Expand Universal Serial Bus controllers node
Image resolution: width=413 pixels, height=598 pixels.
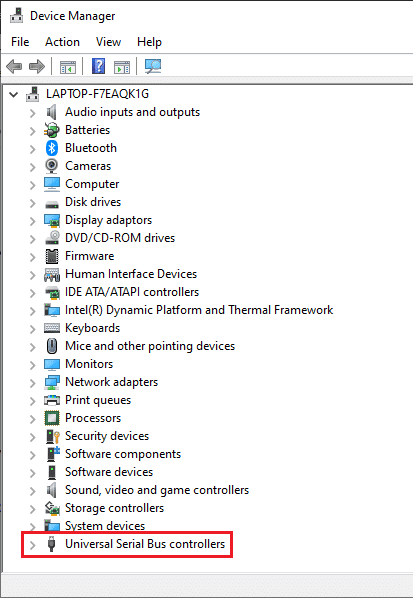[33, 545]
